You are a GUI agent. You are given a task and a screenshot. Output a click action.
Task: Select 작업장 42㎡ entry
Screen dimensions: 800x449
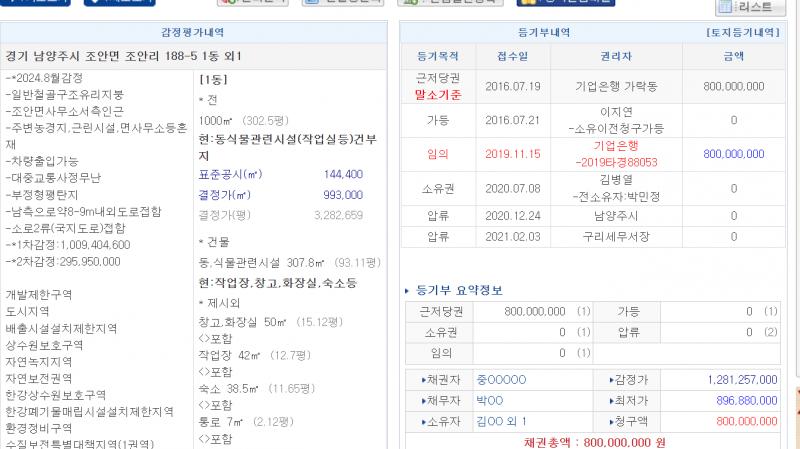point(255,355)
